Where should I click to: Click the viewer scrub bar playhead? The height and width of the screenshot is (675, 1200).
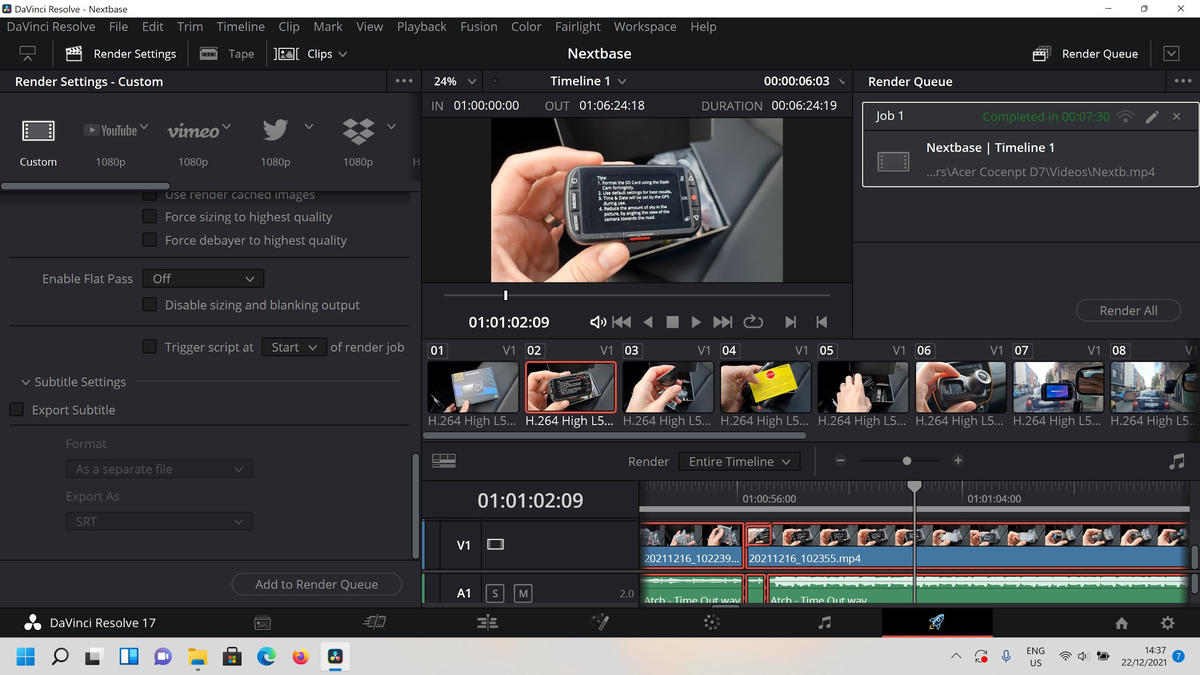point(506,295)
